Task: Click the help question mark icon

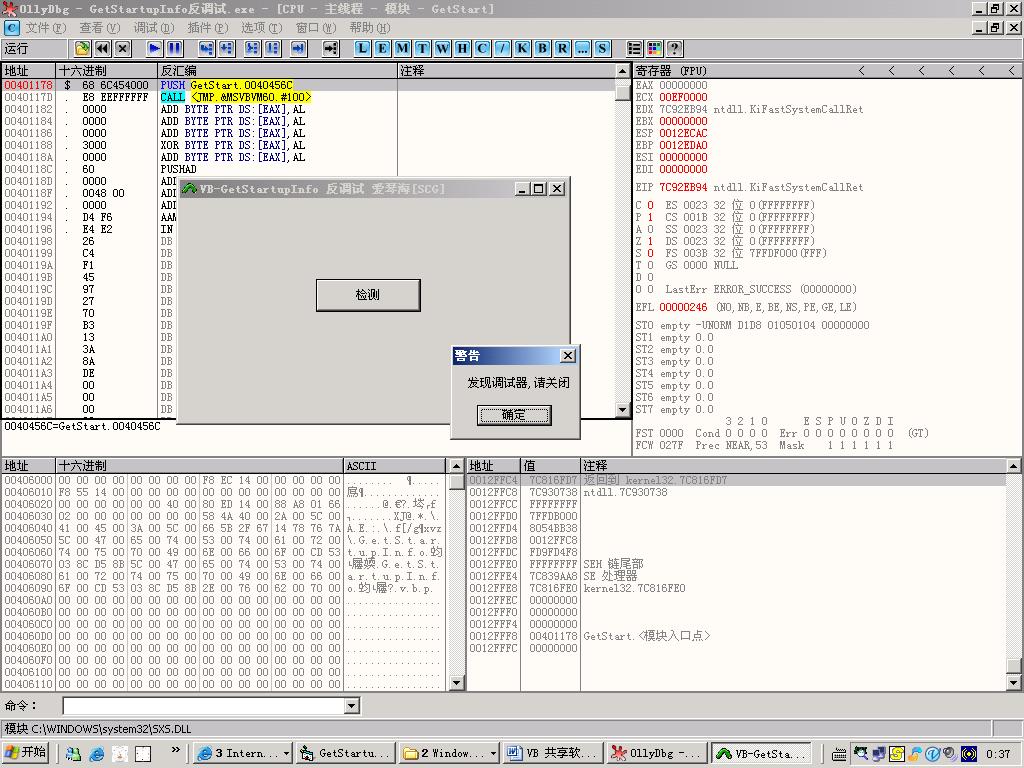Action: [675, 48]
